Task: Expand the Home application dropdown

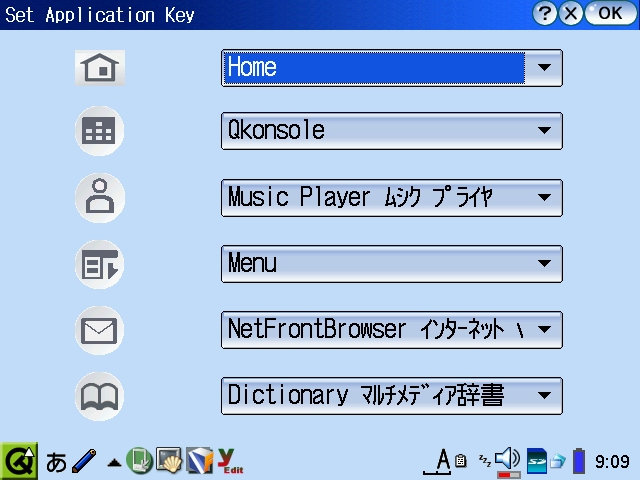Action: [544, 68]
